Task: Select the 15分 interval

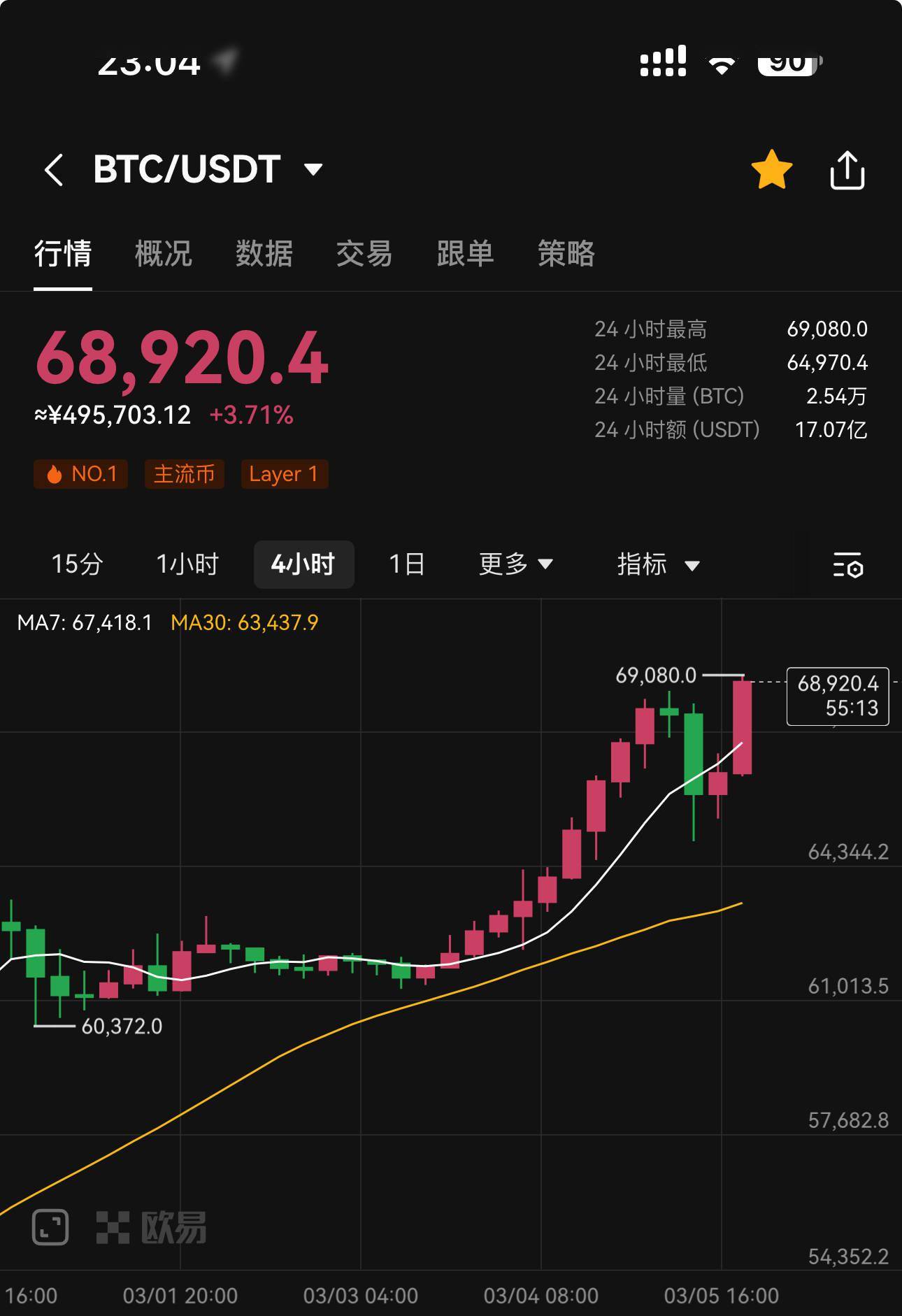Action: (x=77, y=564)
